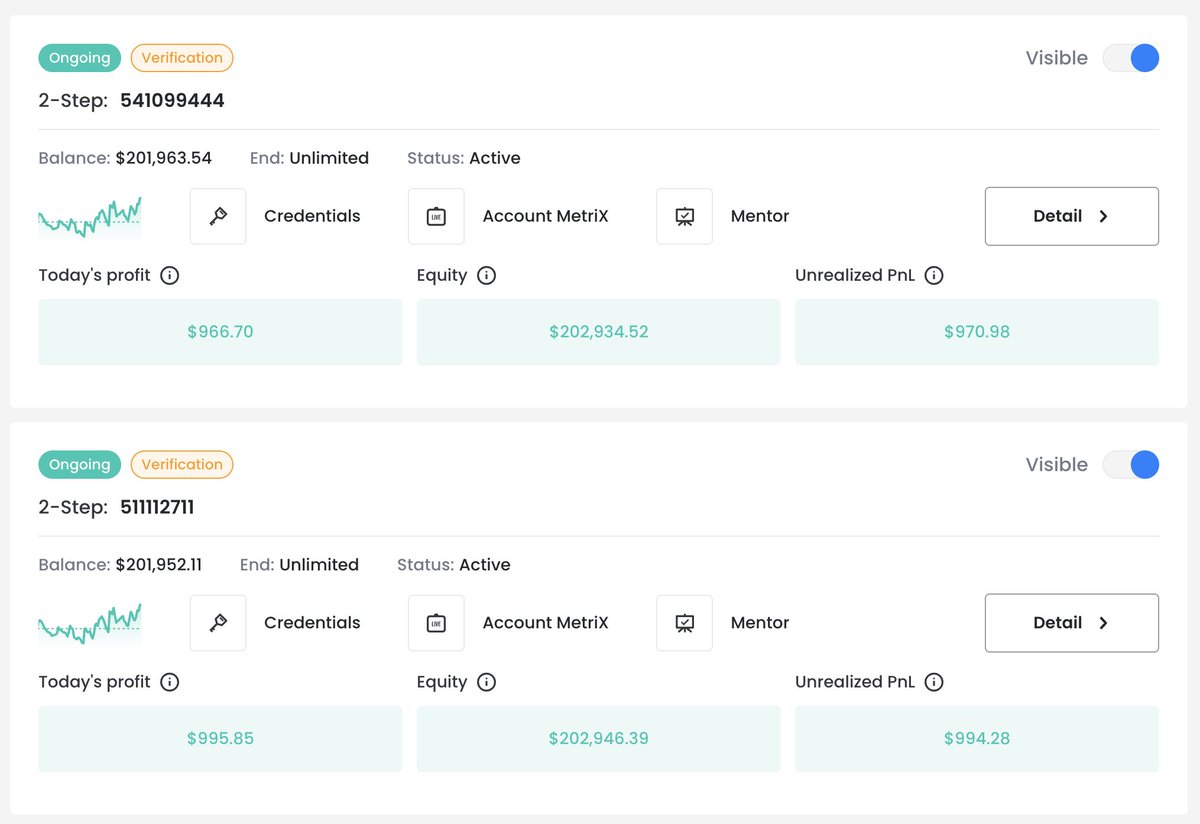Click balance value $201,963.54
The width and height of the screenshot is (1200, 824).
click(x=164, y=158)
